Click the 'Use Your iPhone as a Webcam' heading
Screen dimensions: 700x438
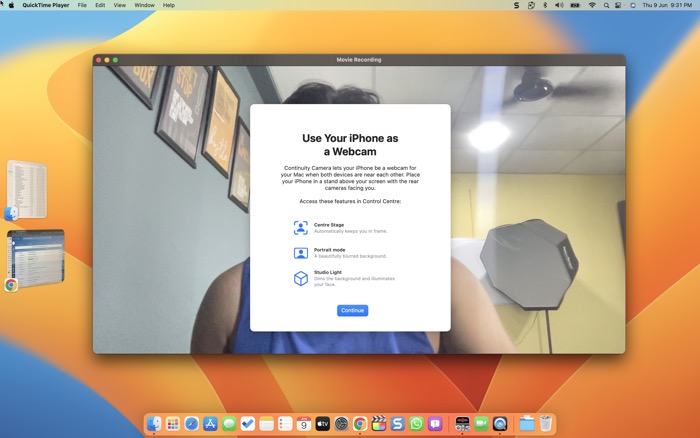tap(350, 145)
